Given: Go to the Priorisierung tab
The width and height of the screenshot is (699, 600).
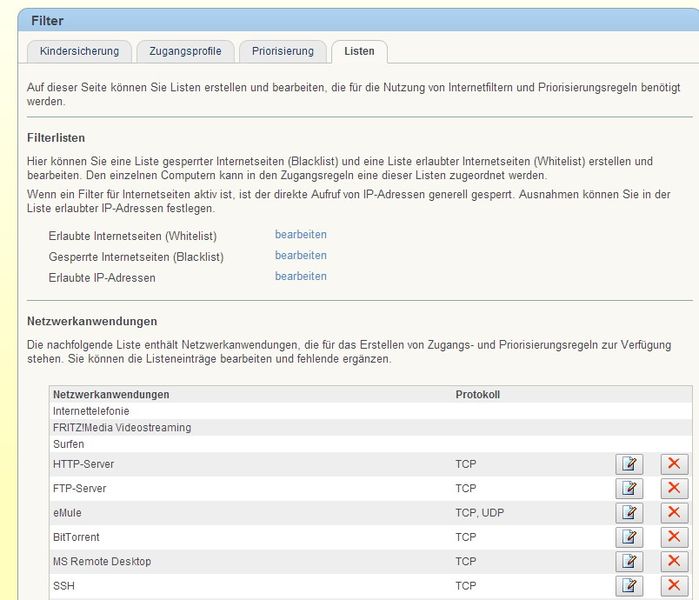Looking at the screenshot, I should tap(282, 51).
